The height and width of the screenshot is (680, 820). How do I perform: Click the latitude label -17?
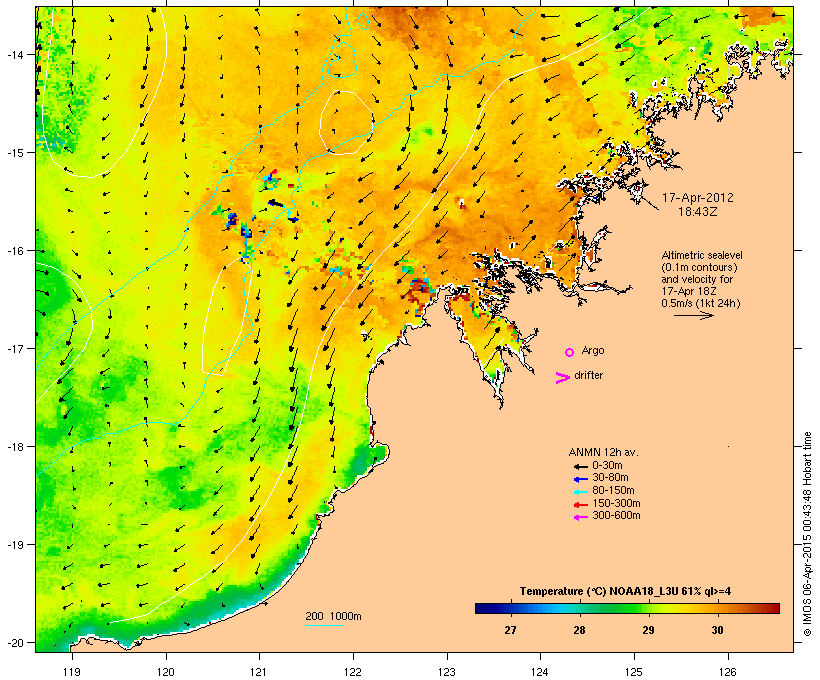tap(16, 349)
